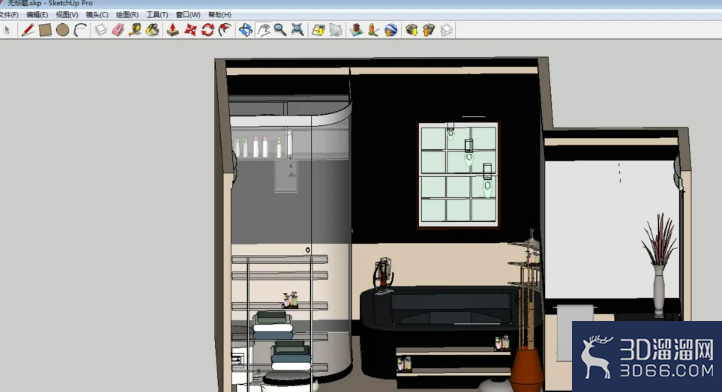Open the 文件(F) menu
The image size is (722, 392).
tap(8, 15)
